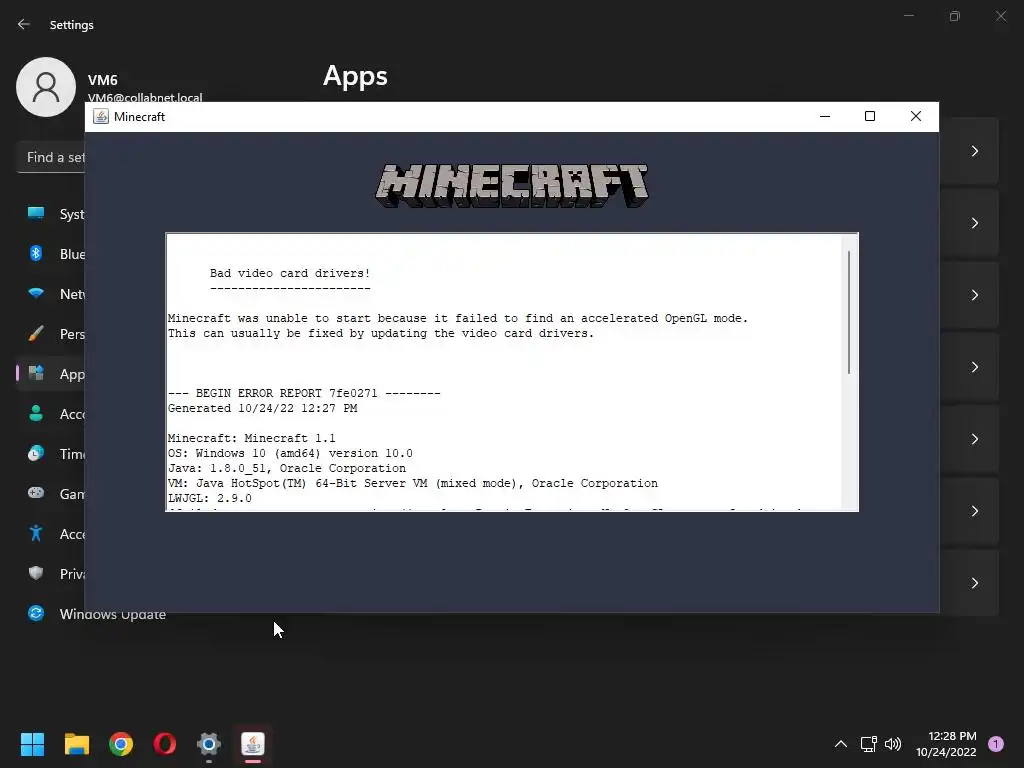Expand the fourth Apps row chevron

click(x=974, y=367)
